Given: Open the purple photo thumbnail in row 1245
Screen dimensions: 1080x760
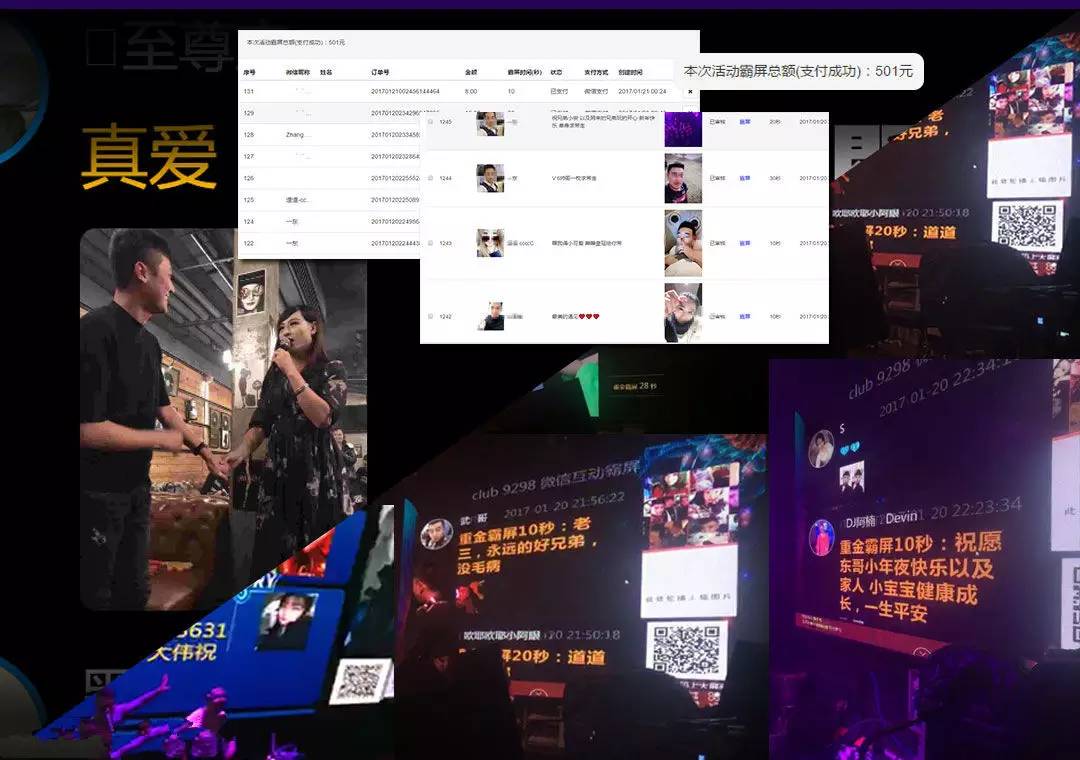Looking at the screenshot, I should [683, 127].
